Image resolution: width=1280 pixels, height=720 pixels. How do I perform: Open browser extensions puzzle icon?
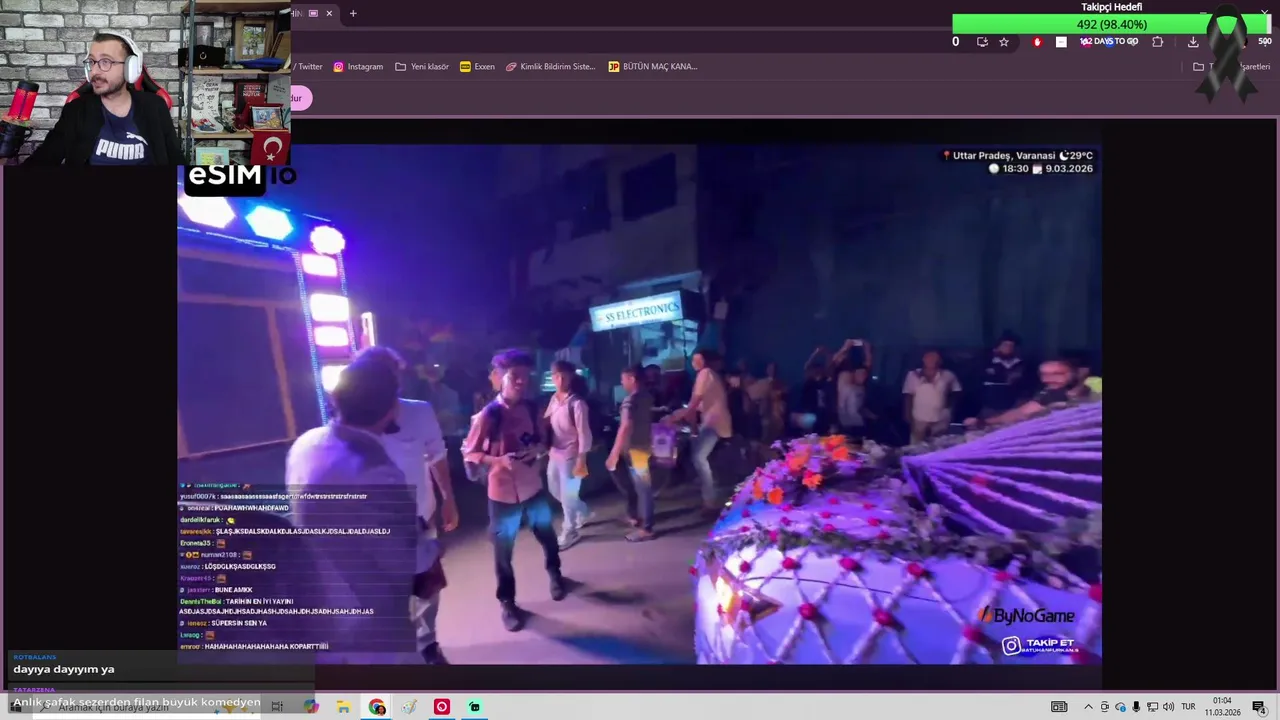point(1157,42)
